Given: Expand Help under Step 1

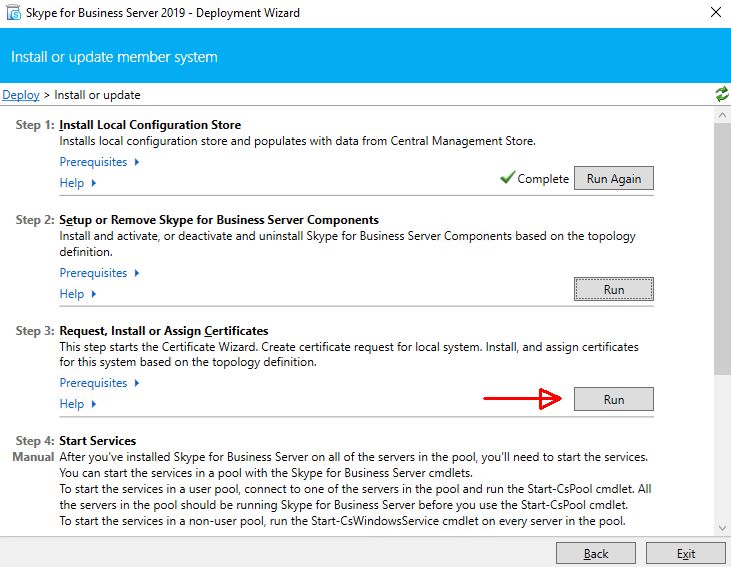Looking at the screenshot, I should click(77, 183).
